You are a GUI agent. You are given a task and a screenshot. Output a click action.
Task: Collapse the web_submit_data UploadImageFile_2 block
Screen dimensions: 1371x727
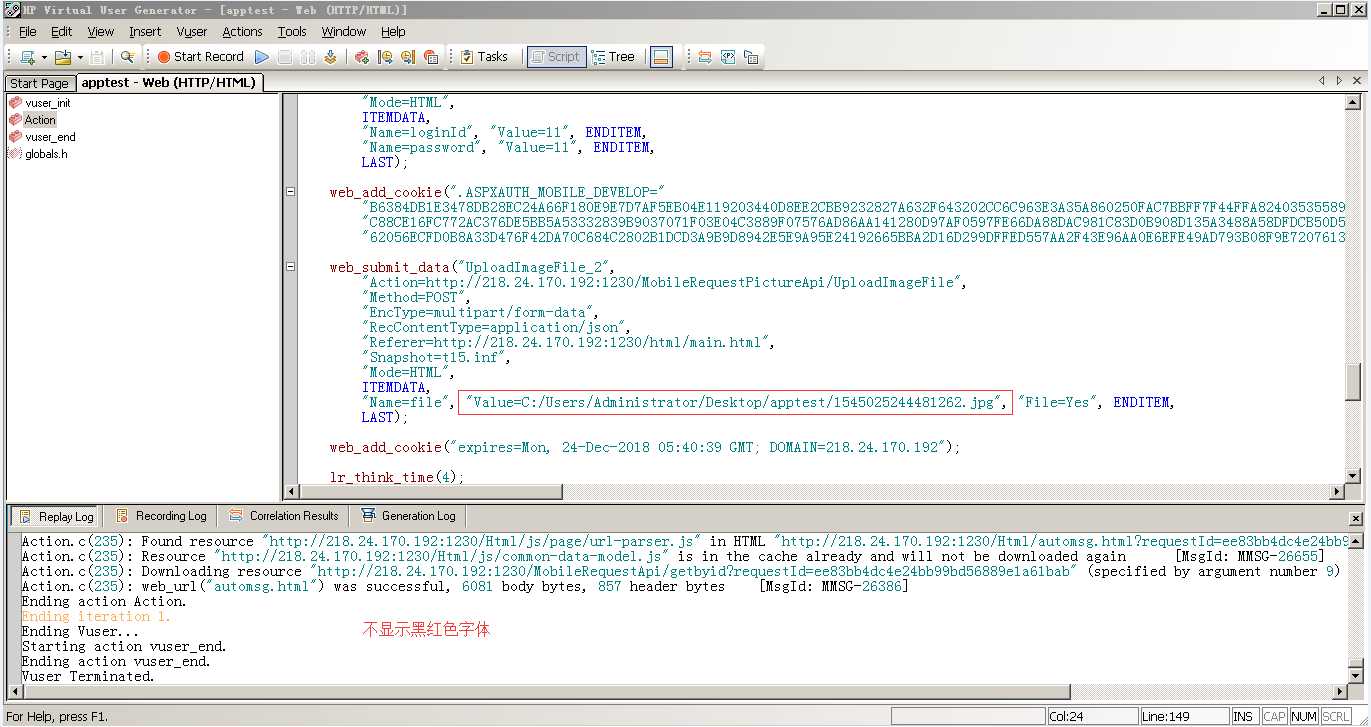point(290,267)
